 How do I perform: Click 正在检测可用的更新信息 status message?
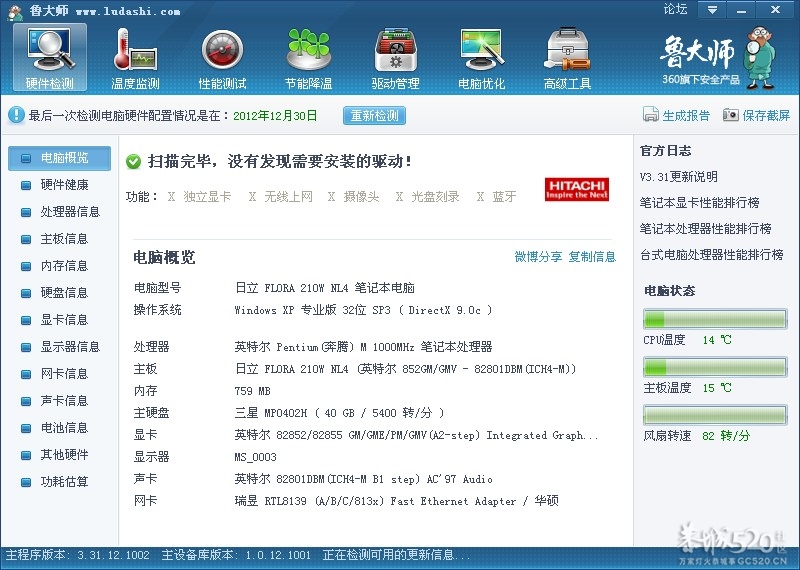pos(396,555)
